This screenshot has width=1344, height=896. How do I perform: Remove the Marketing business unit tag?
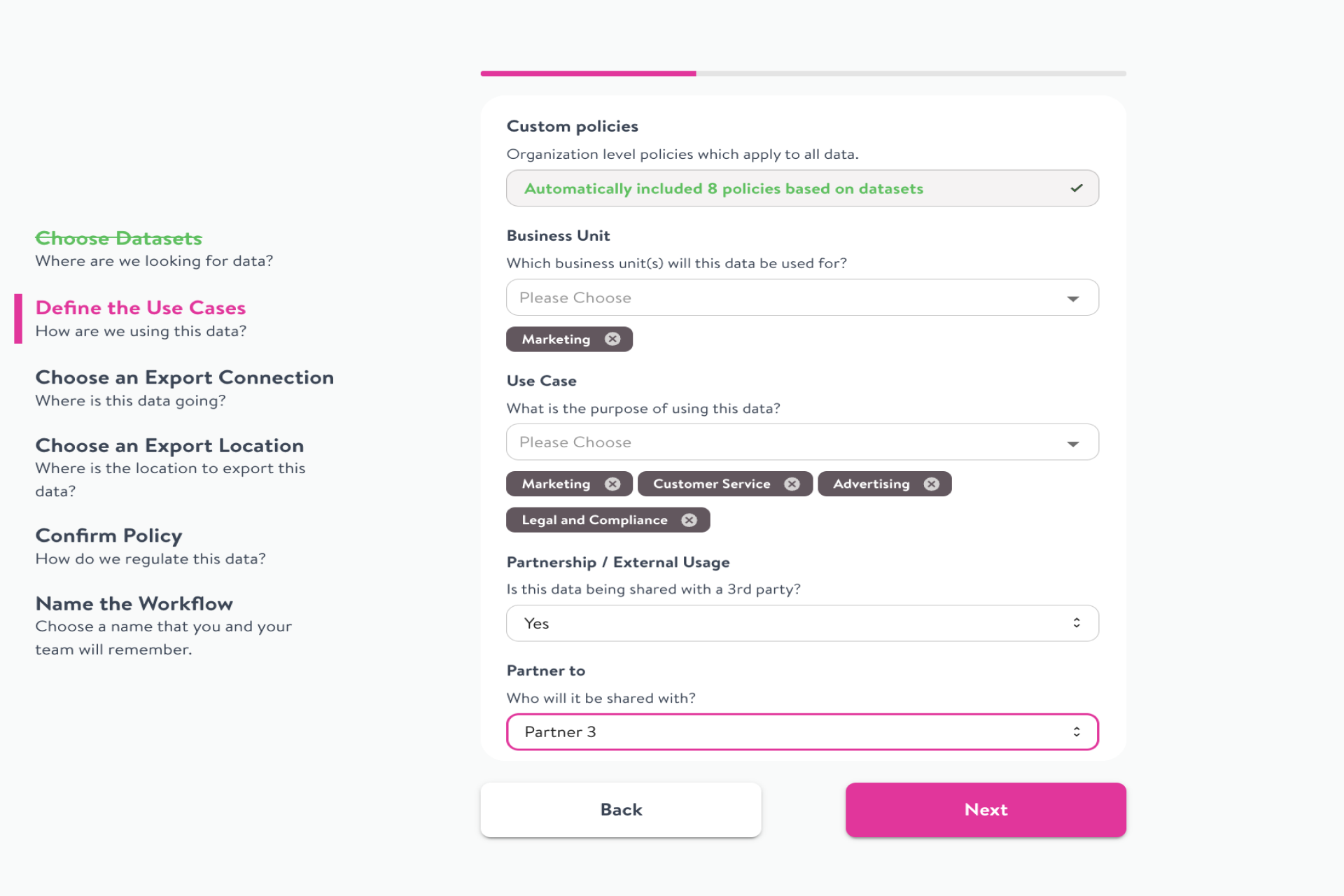(612, 339)
